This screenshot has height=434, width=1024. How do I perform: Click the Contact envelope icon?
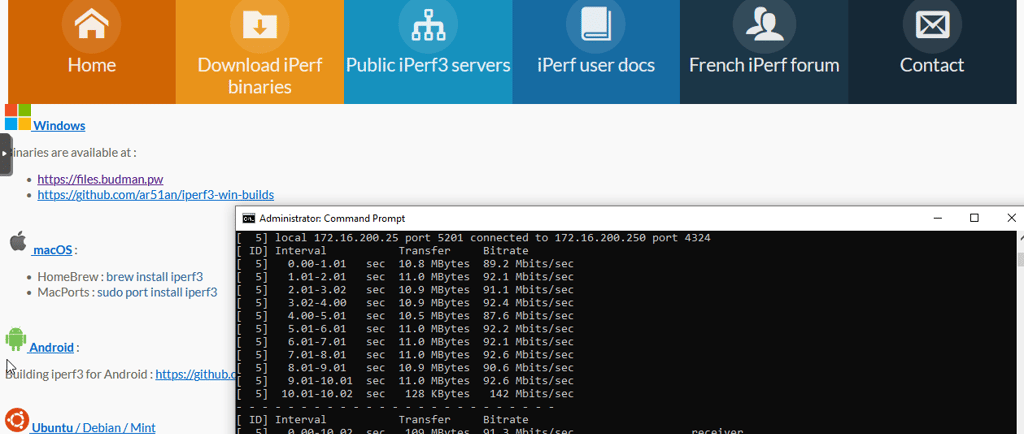coord(932,24)
